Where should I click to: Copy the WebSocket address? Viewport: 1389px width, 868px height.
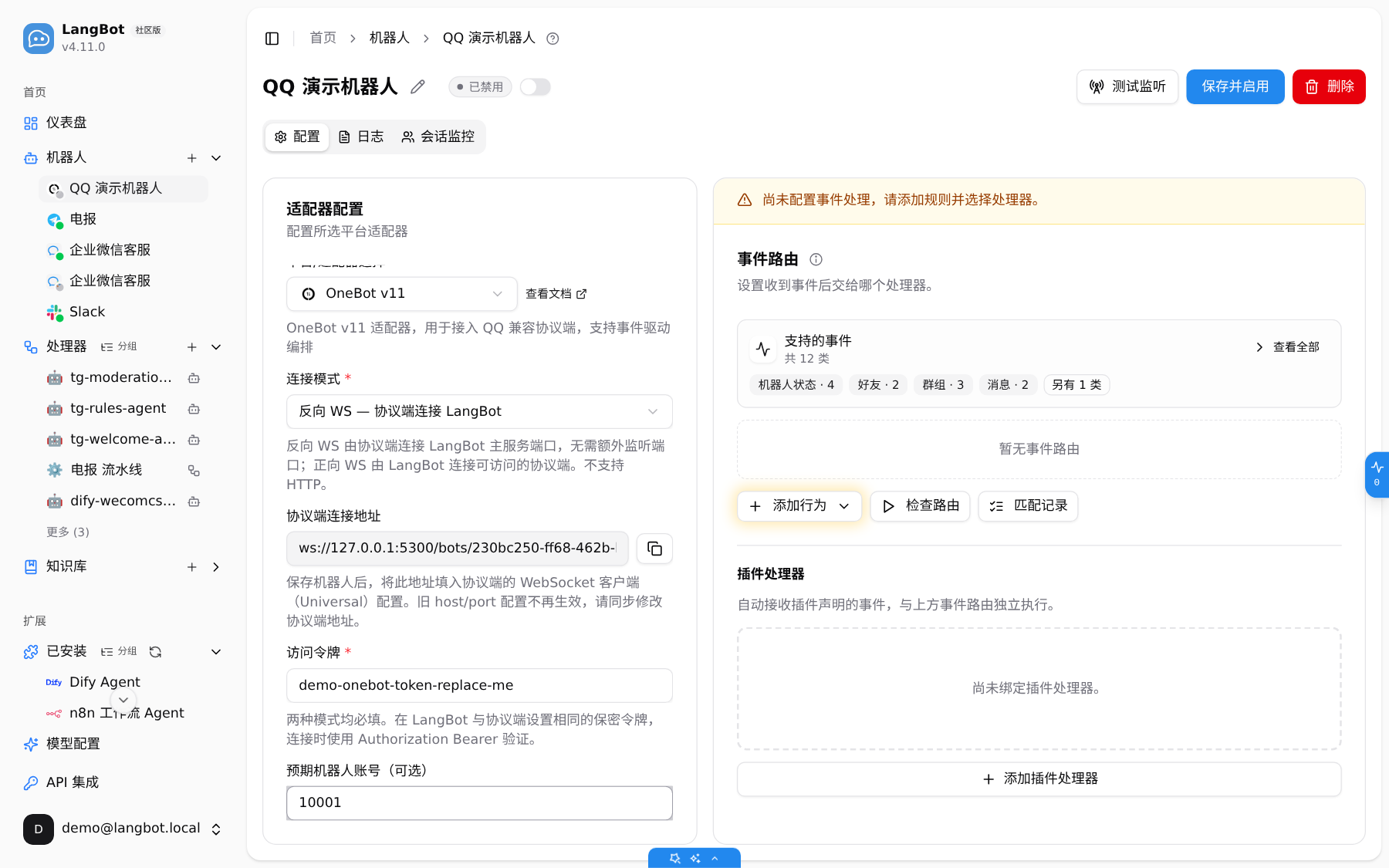(x=654, y=549)
